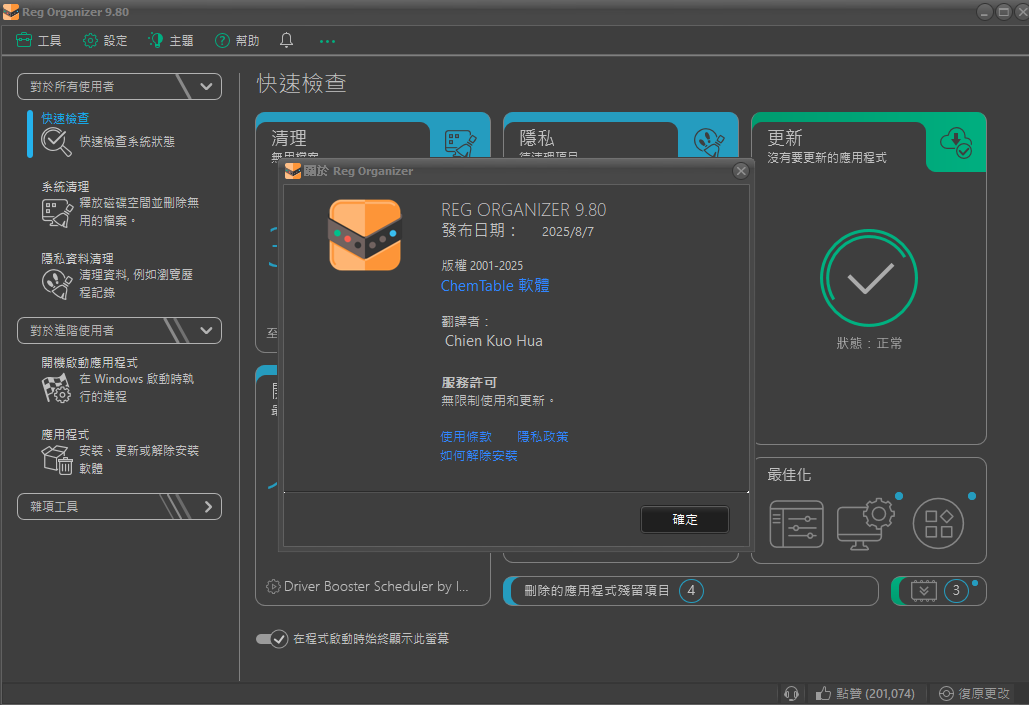
Task: Open the monitor-gear optimization icon
Action: click(866, 524)
